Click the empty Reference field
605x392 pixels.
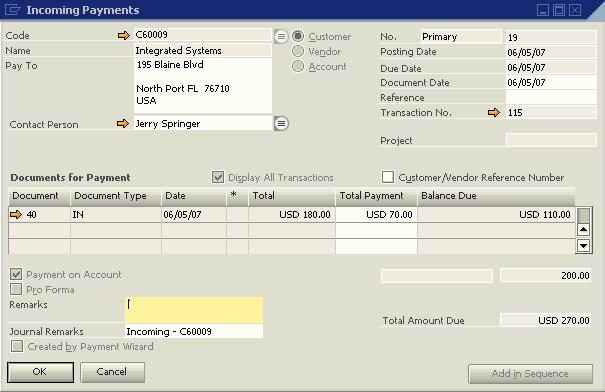551,97
